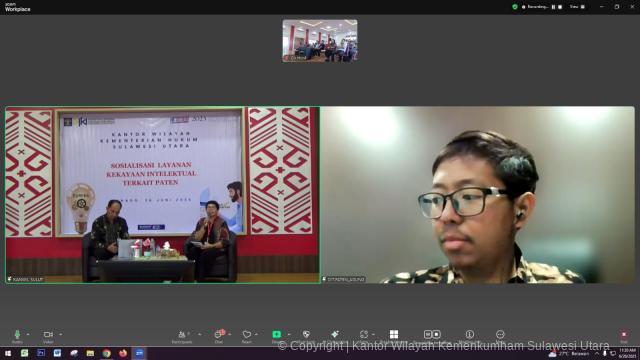Click the Recording status indicator

point(535,7)
